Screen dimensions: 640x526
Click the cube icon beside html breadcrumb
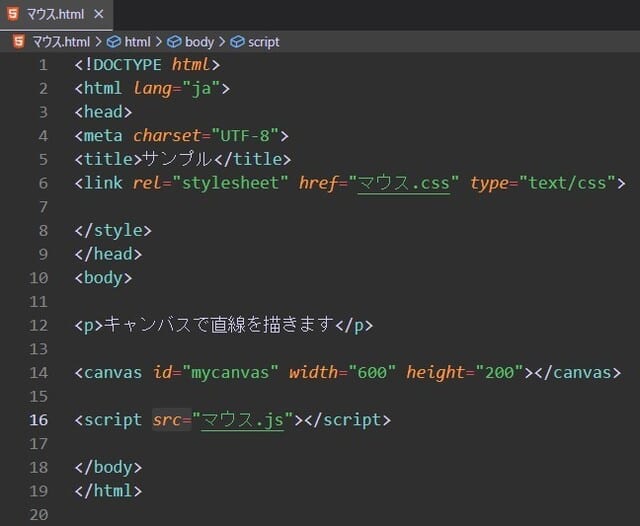pos(113,42)
